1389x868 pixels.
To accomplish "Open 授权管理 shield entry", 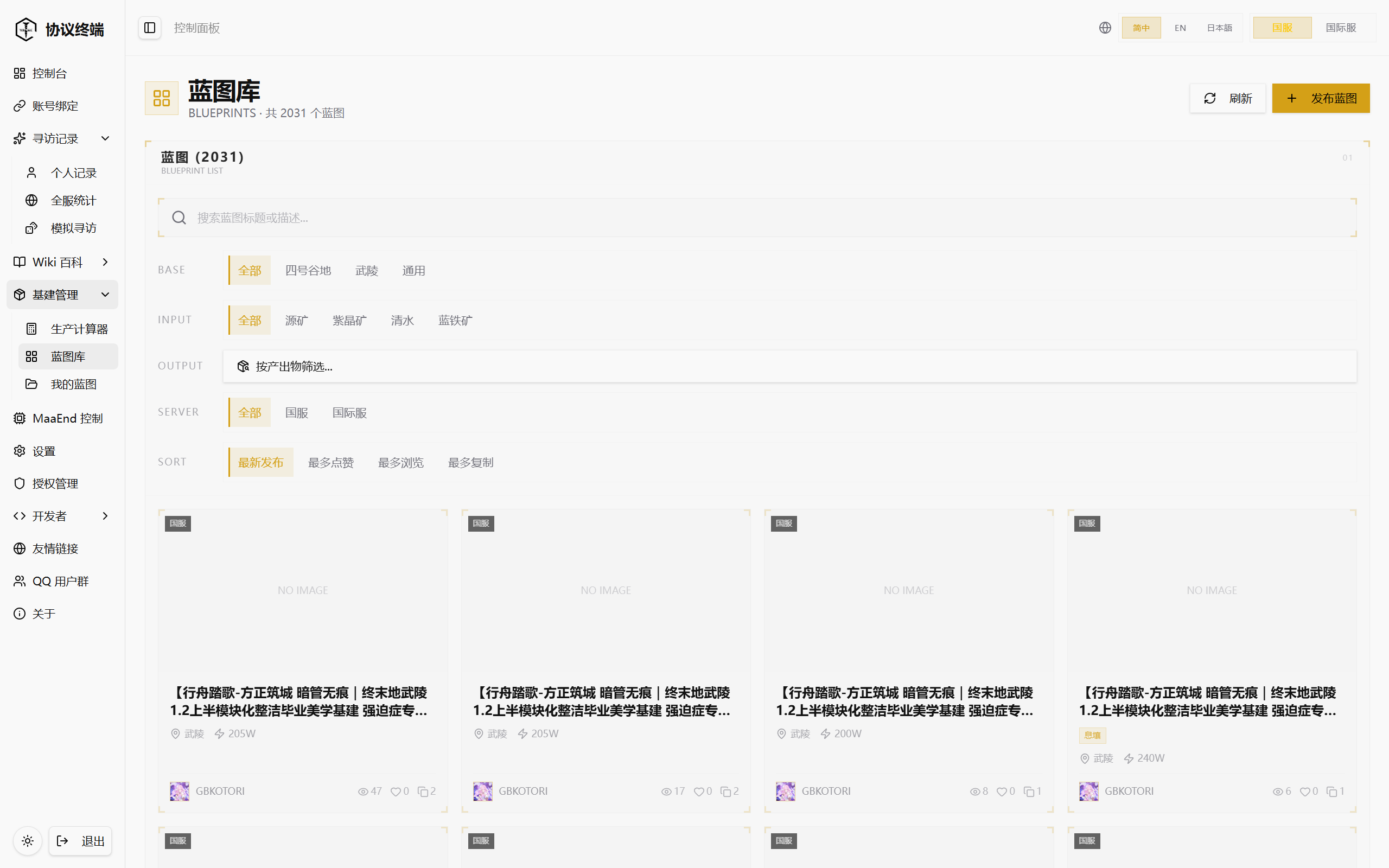I will point(62,483).
